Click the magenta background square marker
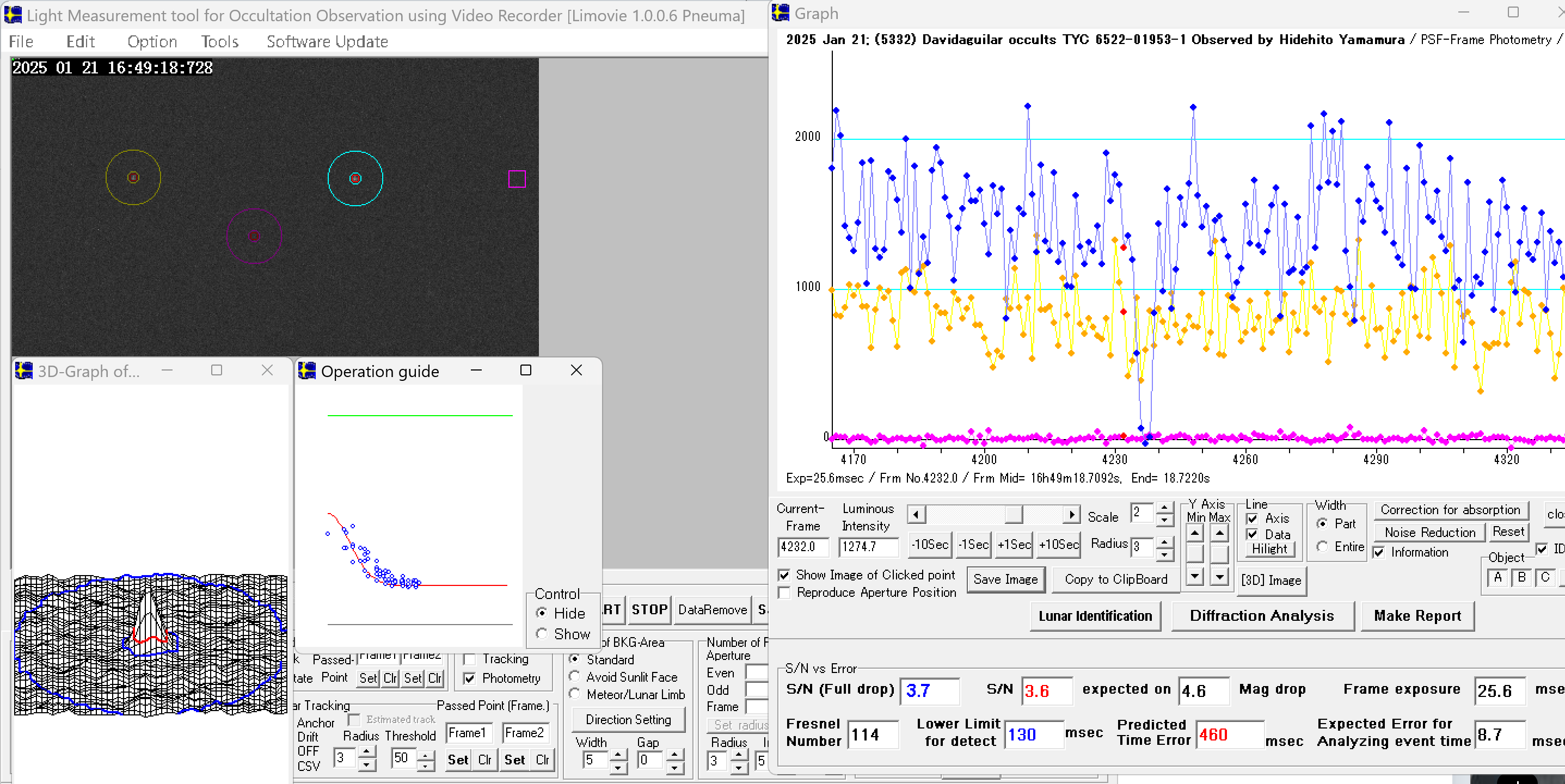The width and height of the screenshot is (1565, 784). coord(517,178)
